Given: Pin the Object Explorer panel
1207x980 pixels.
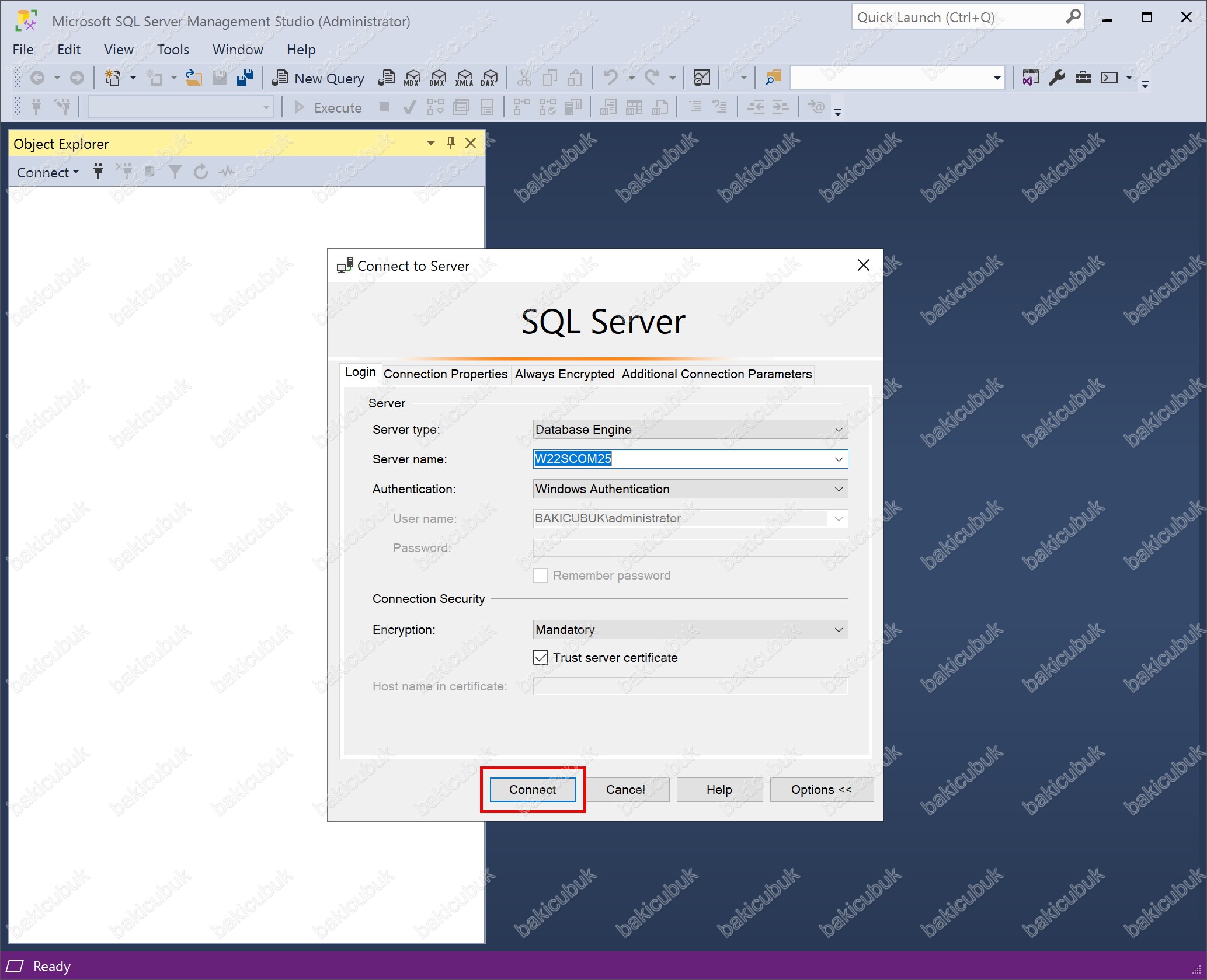Looking at the screenshot, I should click(450, 143).
